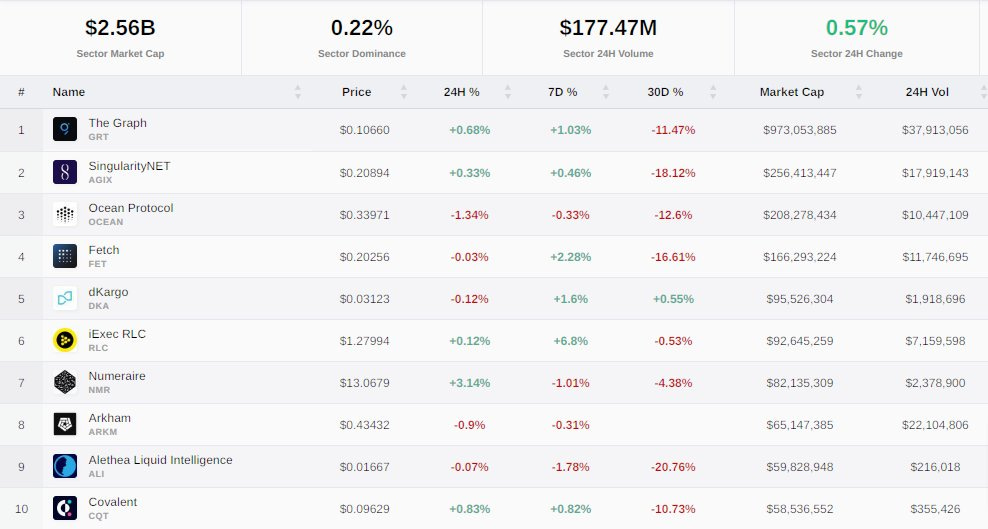Click dKargo market cap $95,526,304
988x529 pixels.
800,299
